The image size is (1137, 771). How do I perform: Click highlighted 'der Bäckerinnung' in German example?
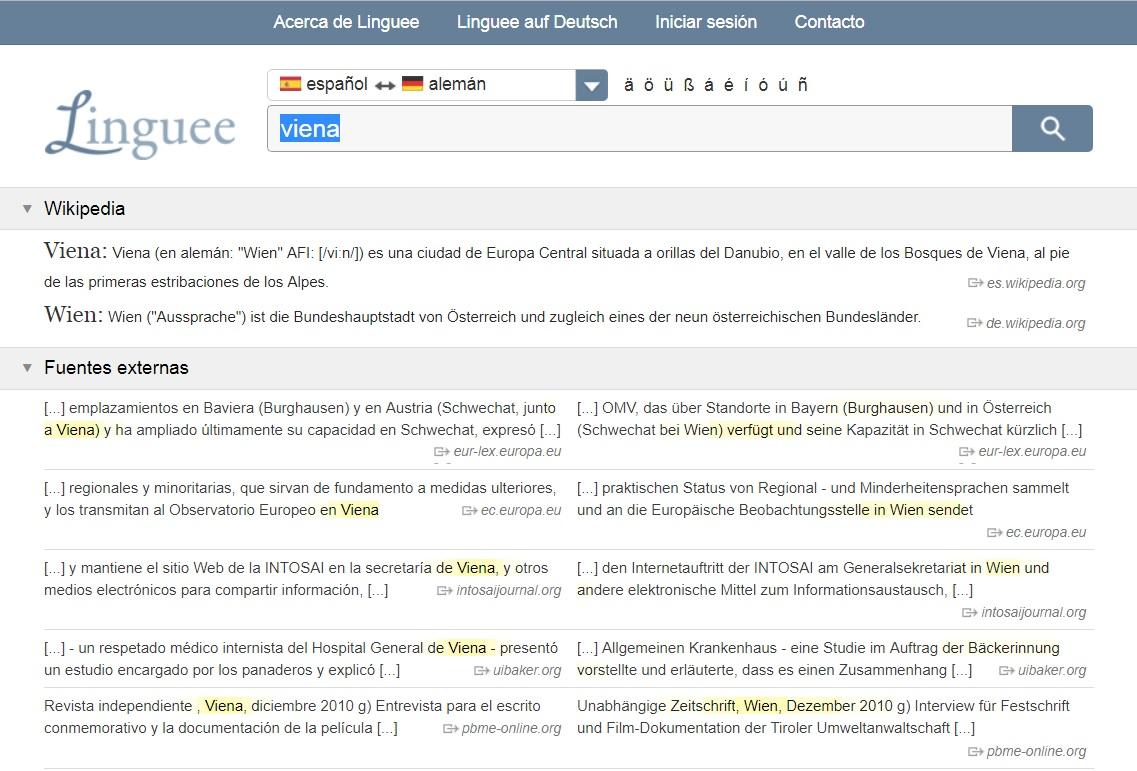[1001, 648]
